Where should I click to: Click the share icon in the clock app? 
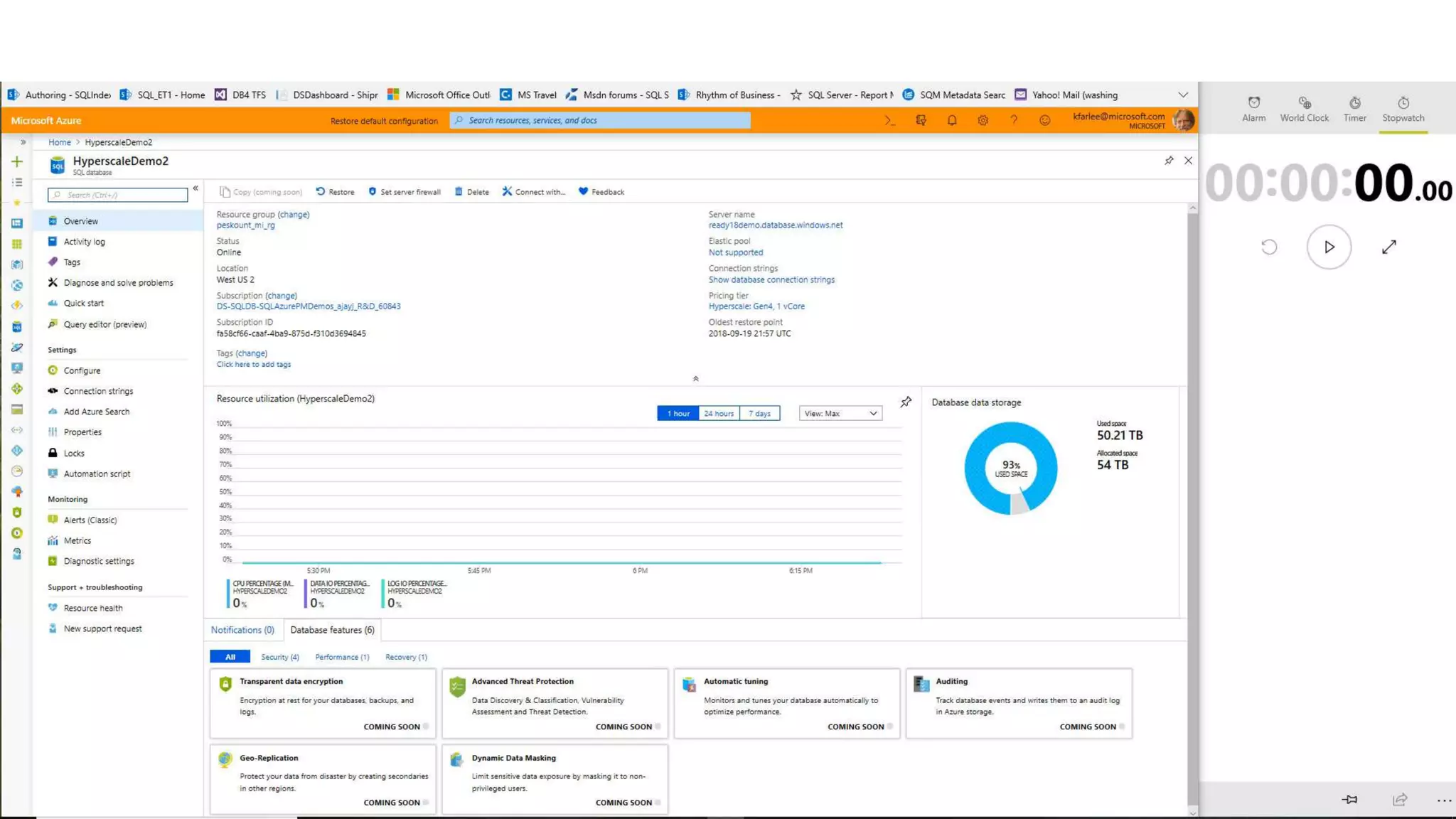[x=1400, y=799]
